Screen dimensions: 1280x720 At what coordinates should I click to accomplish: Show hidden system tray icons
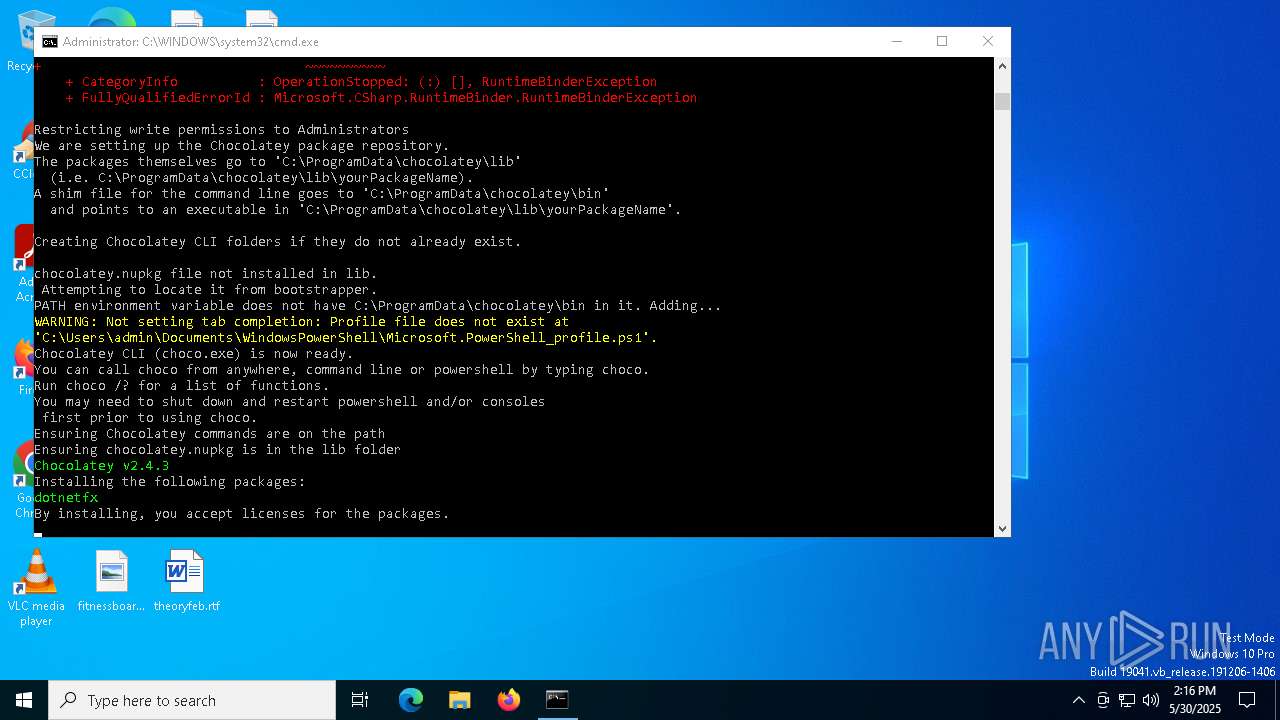[1078, 700]
